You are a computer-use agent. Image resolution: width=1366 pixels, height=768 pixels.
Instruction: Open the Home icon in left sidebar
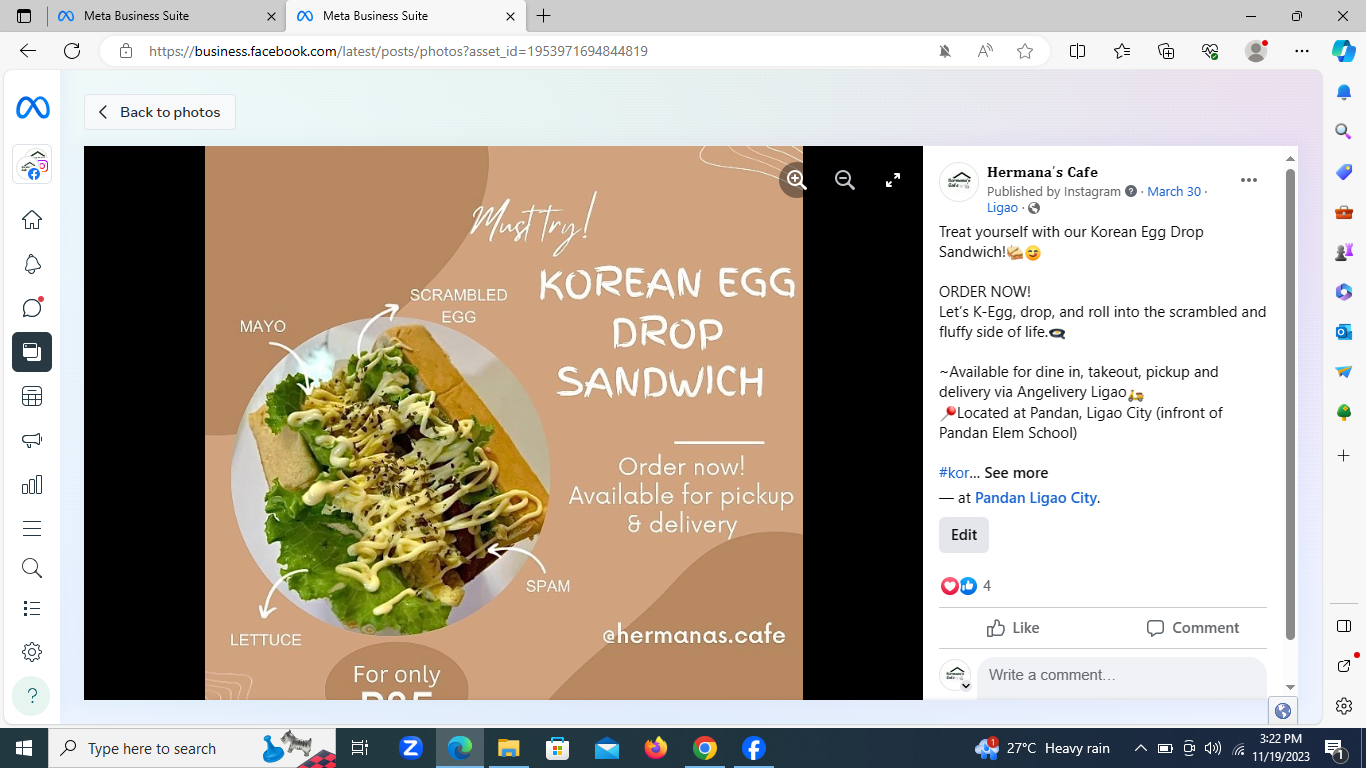click(32, 220)
